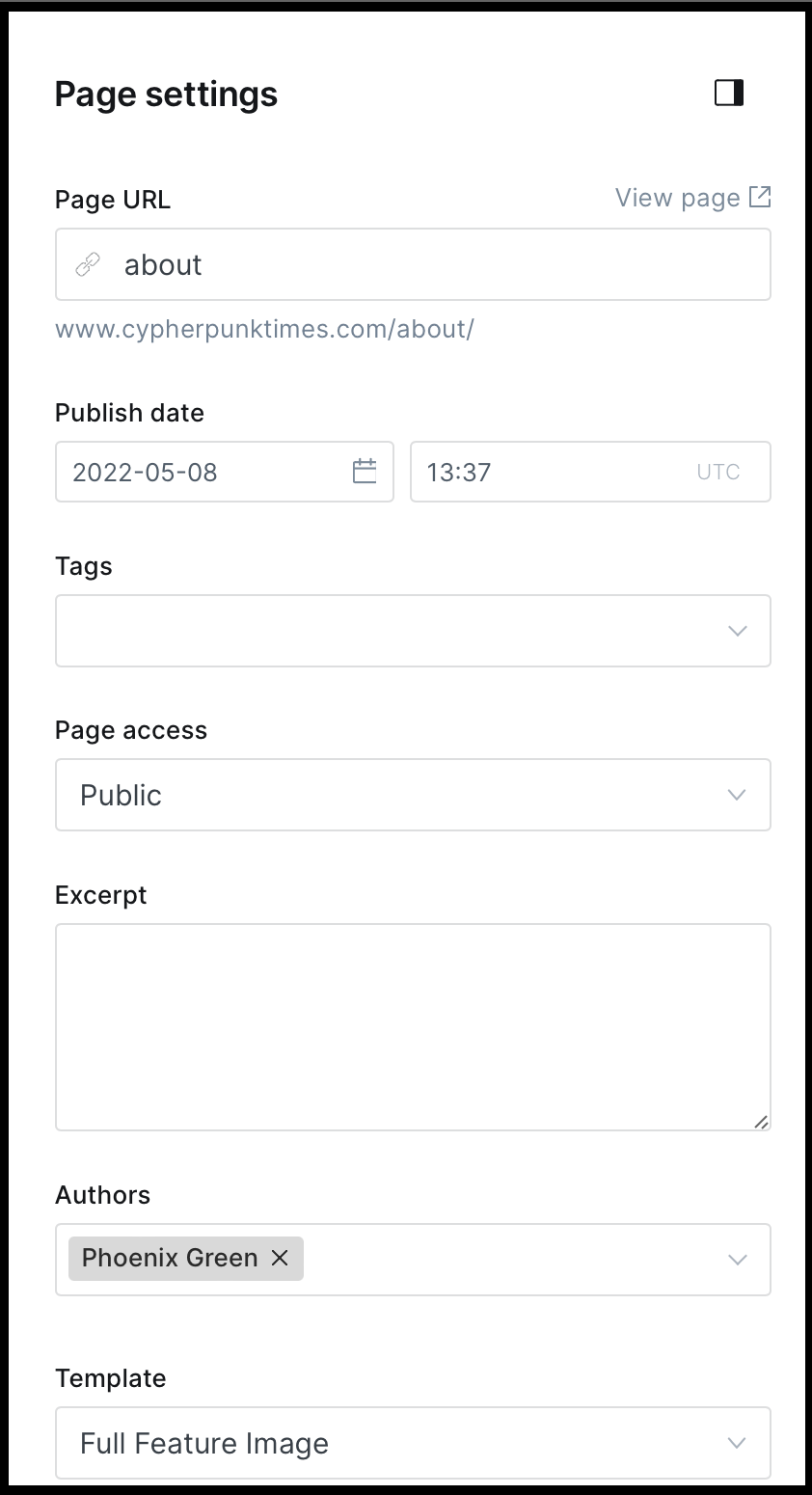Click the chain link icon in Page URL

tap(89, 264)
